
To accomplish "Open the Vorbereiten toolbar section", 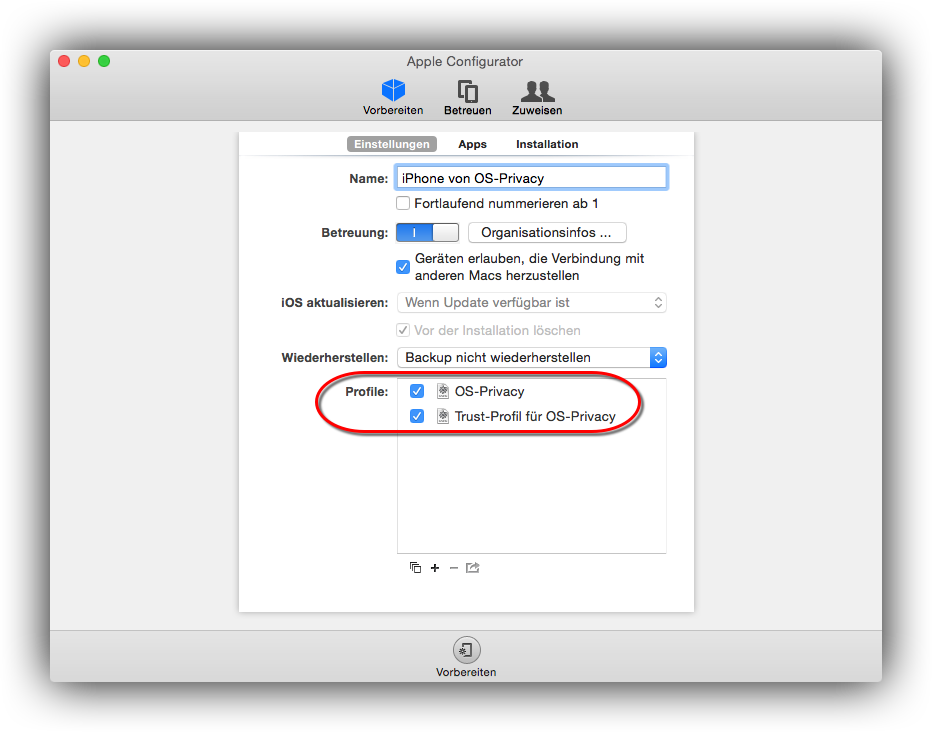I will [393, 97].
